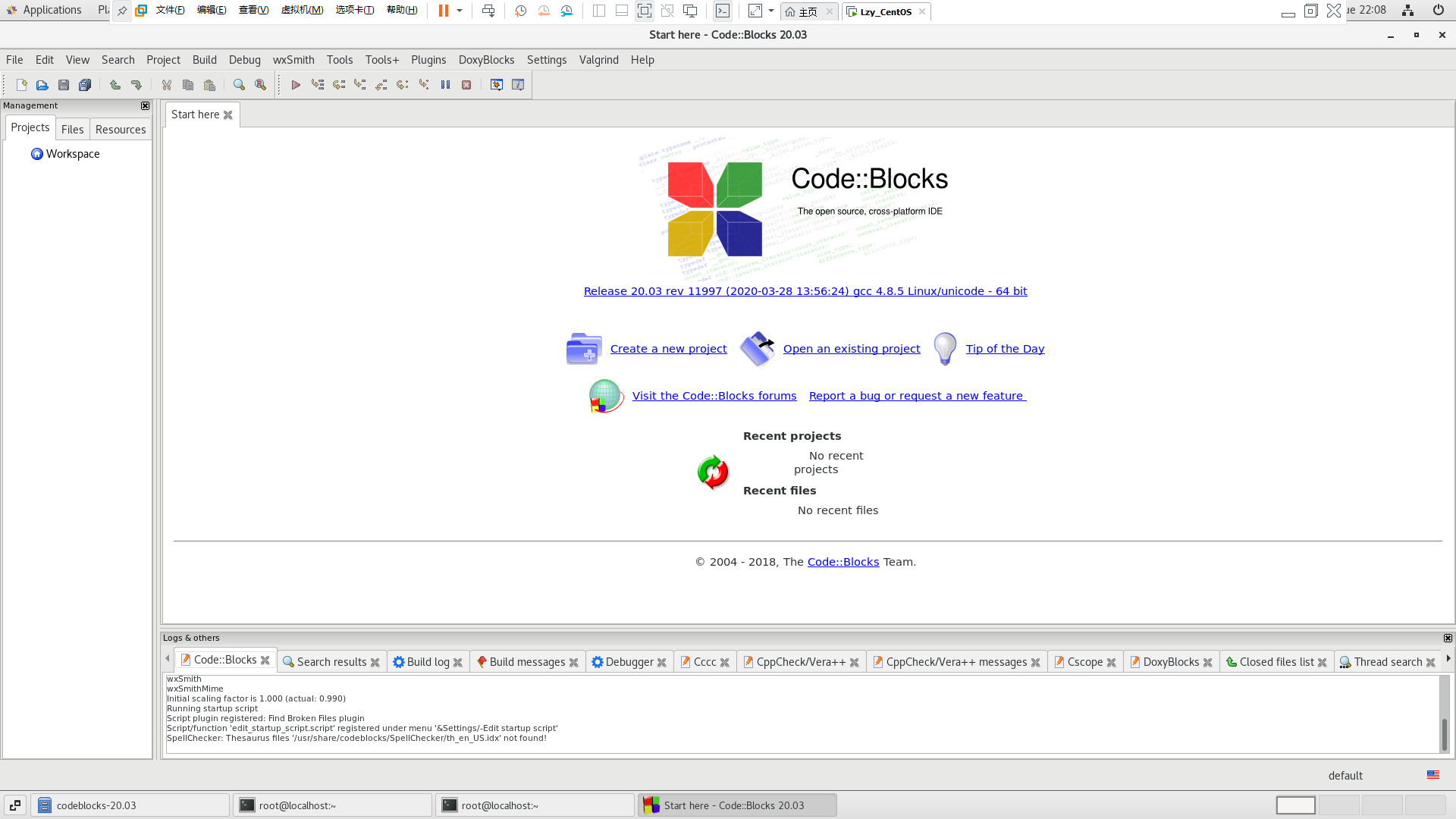Click the Open file folder icon
The width and height of the screenshot is (1456, 819).
pos(42,85)
